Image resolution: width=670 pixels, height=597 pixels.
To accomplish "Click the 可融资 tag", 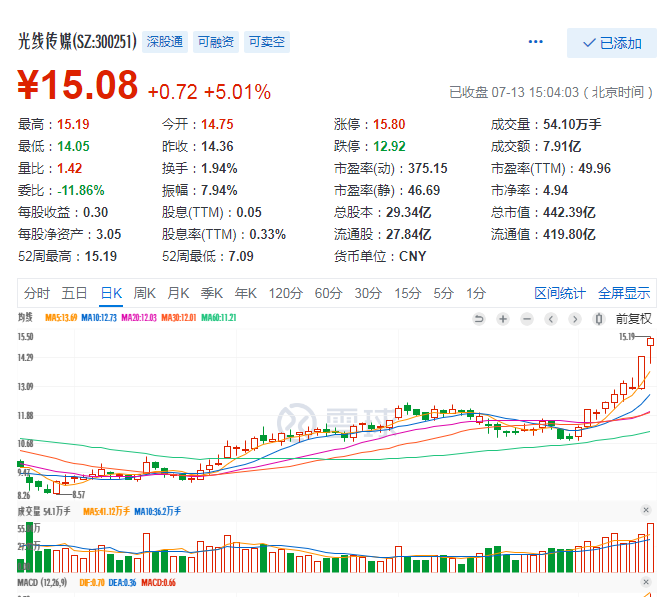I will [x=215, y=42].
